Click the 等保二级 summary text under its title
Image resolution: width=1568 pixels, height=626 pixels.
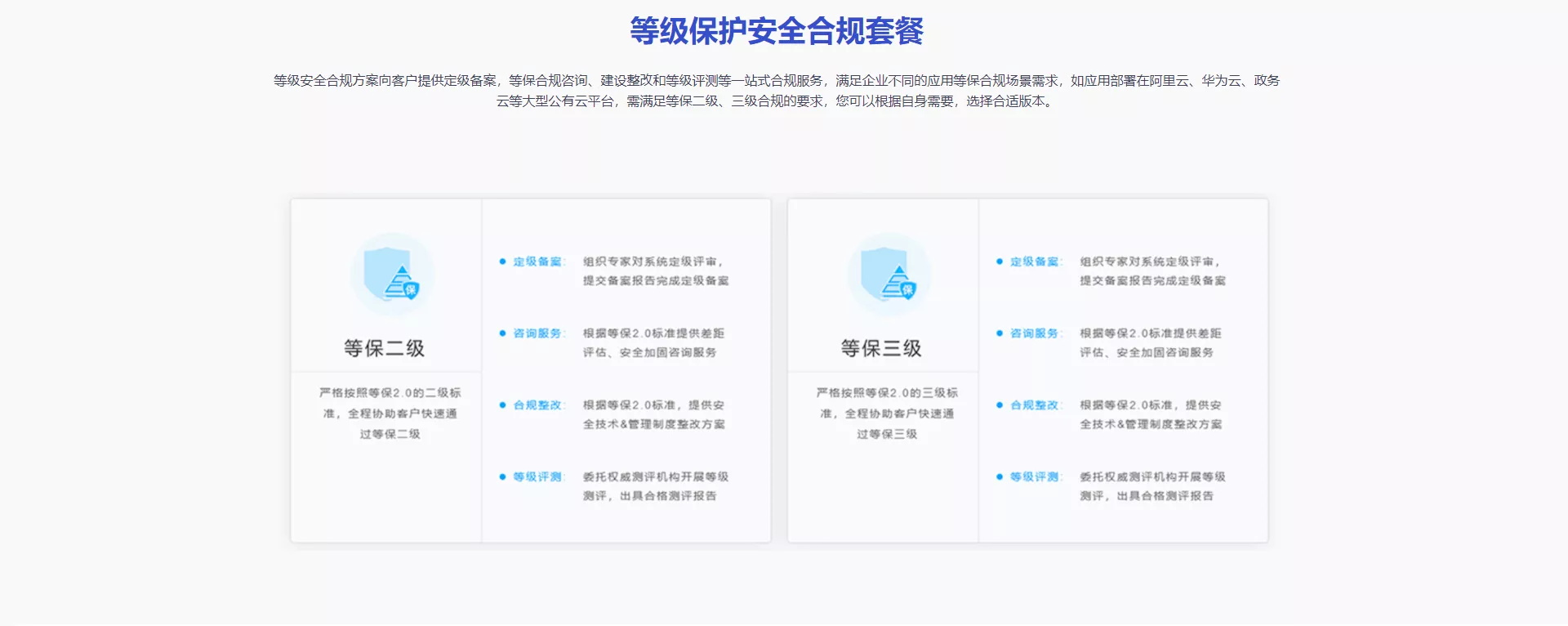tap(390, 414)
